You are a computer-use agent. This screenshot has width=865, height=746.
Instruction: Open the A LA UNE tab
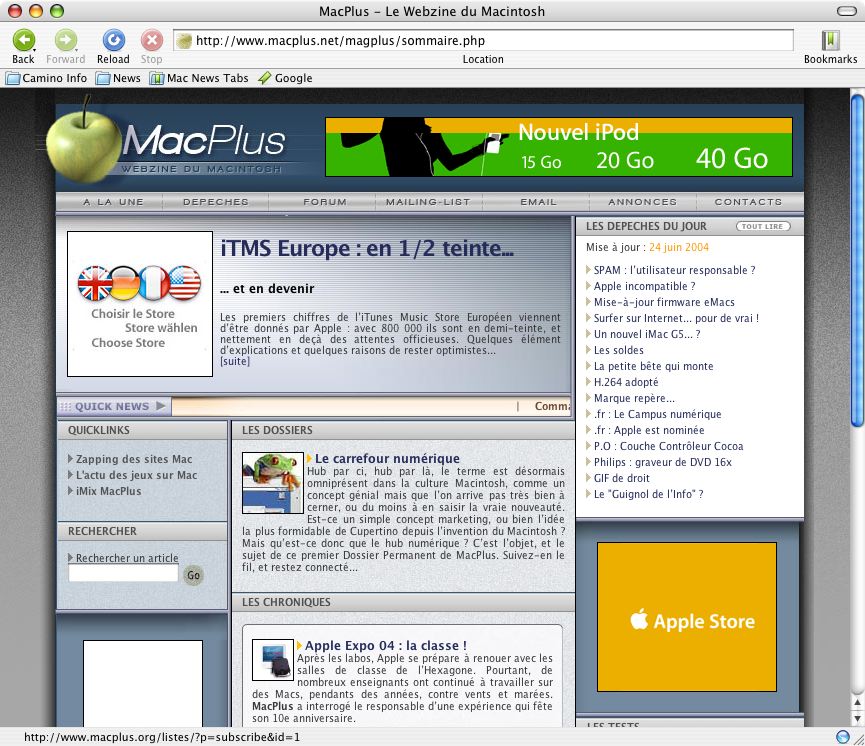click(113, 202)
